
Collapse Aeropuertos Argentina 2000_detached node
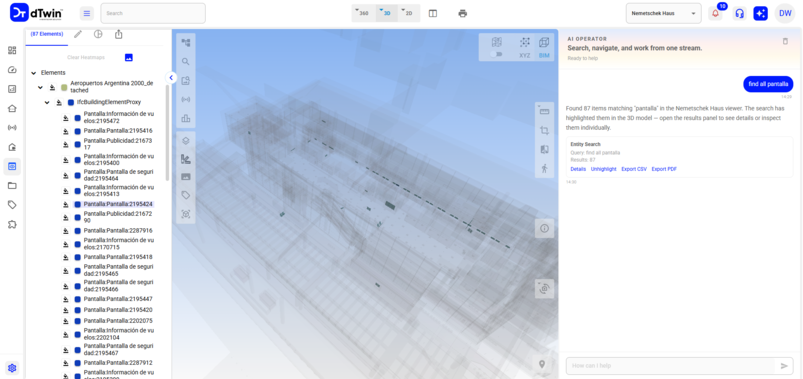[x=40, y=88]
